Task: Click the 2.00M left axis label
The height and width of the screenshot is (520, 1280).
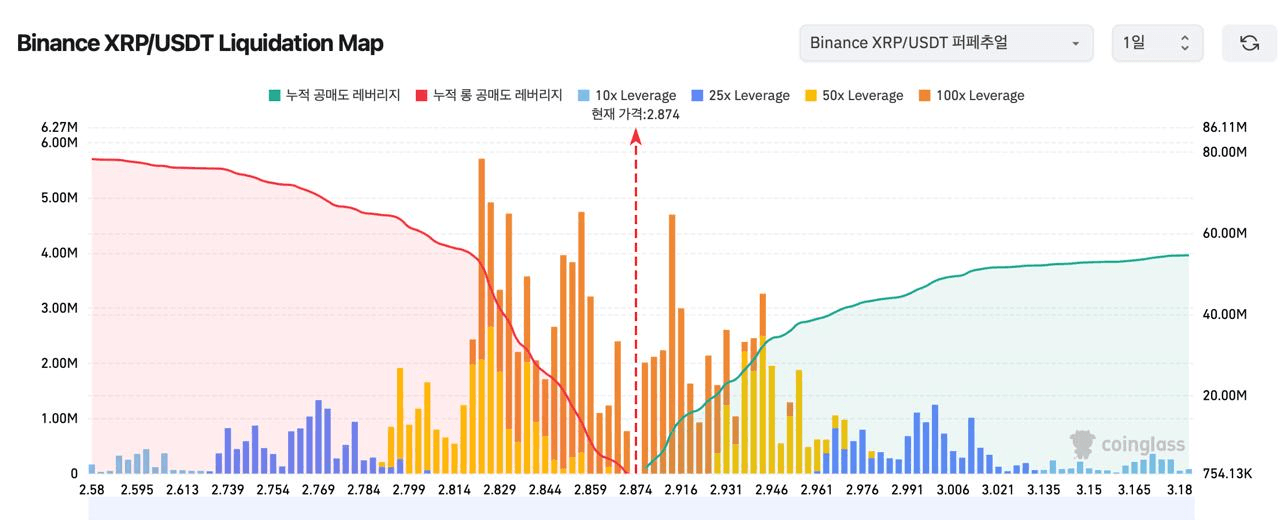Action: [59, 363]
